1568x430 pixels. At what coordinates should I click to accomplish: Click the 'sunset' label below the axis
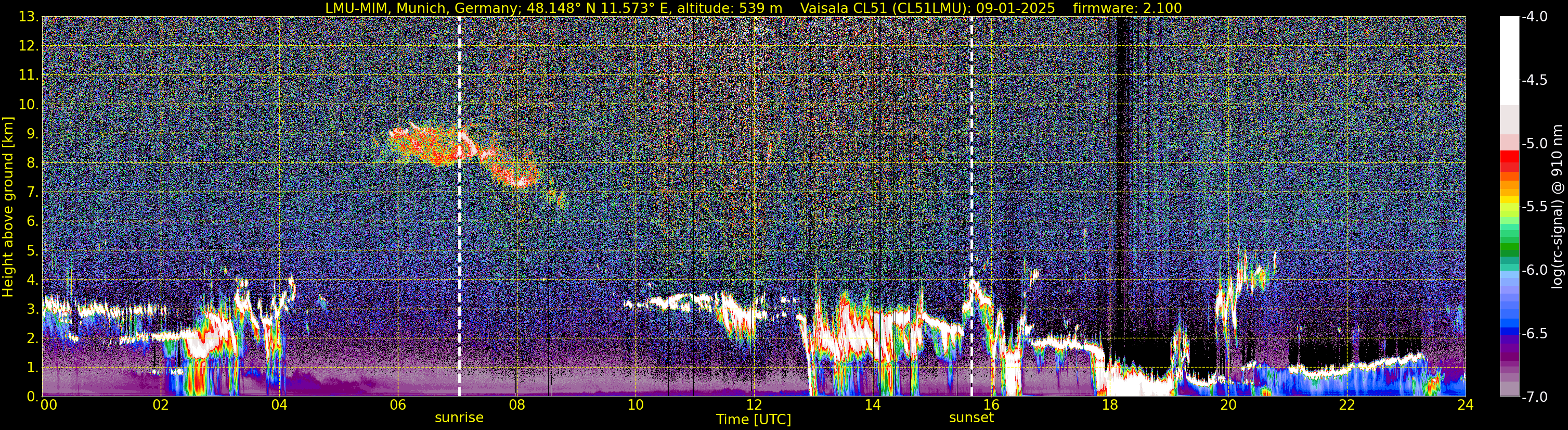coord(971,418)
